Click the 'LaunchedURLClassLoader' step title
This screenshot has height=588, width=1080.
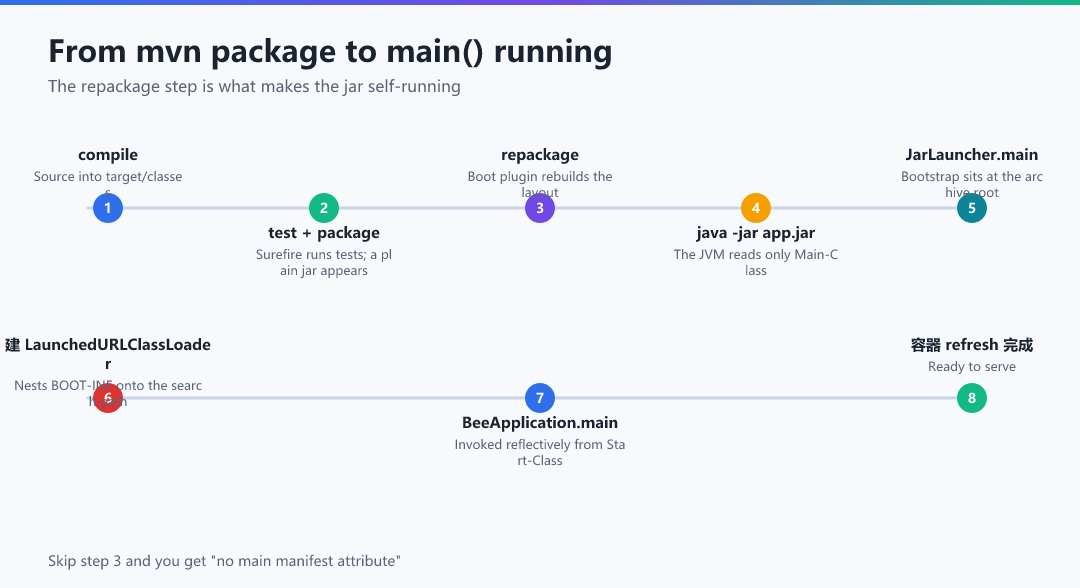pos(107,354)
